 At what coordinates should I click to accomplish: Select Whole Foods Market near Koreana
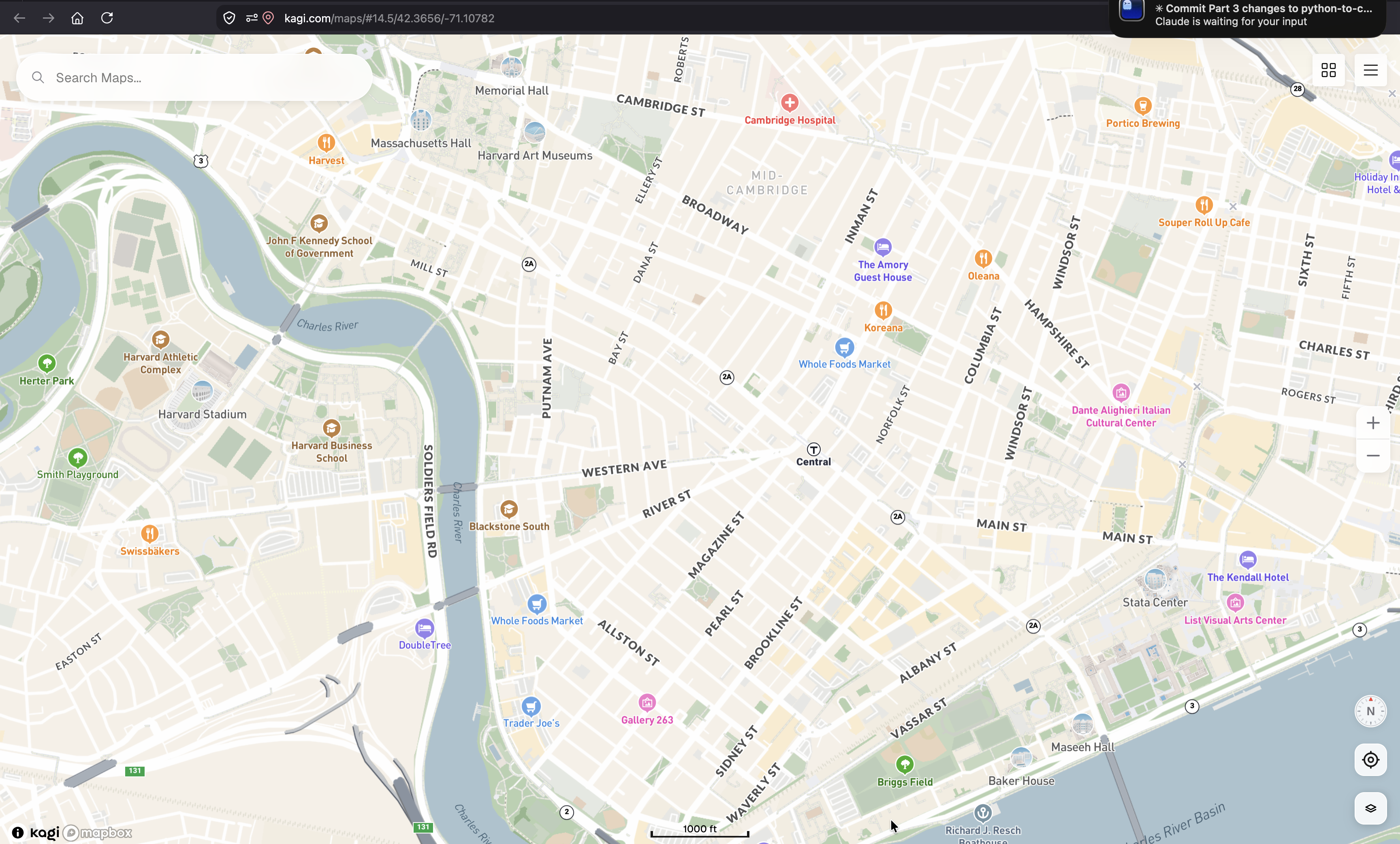click(x=844, y=347)
